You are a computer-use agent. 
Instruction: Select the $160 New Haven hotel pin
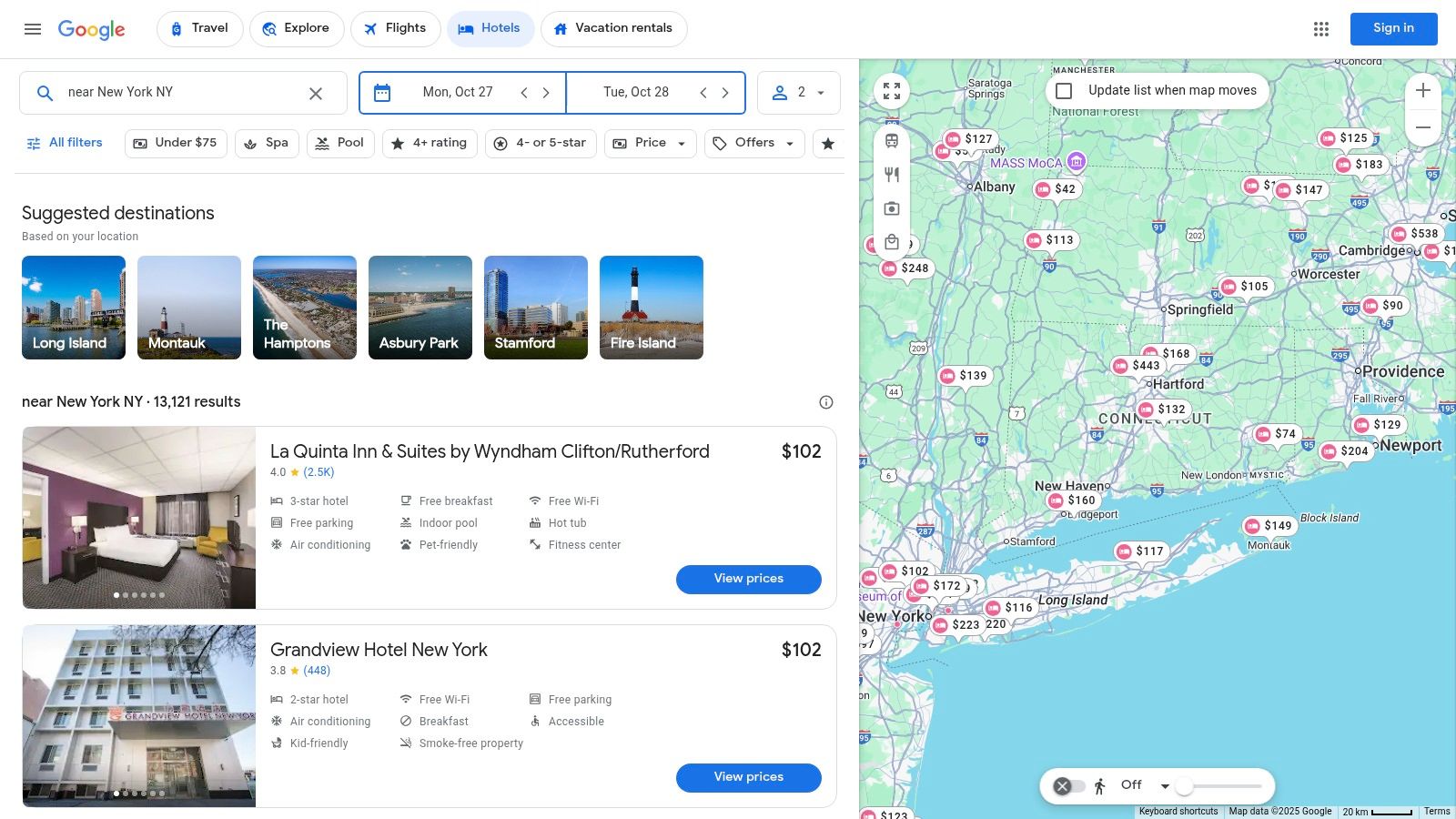point(1072,500)
